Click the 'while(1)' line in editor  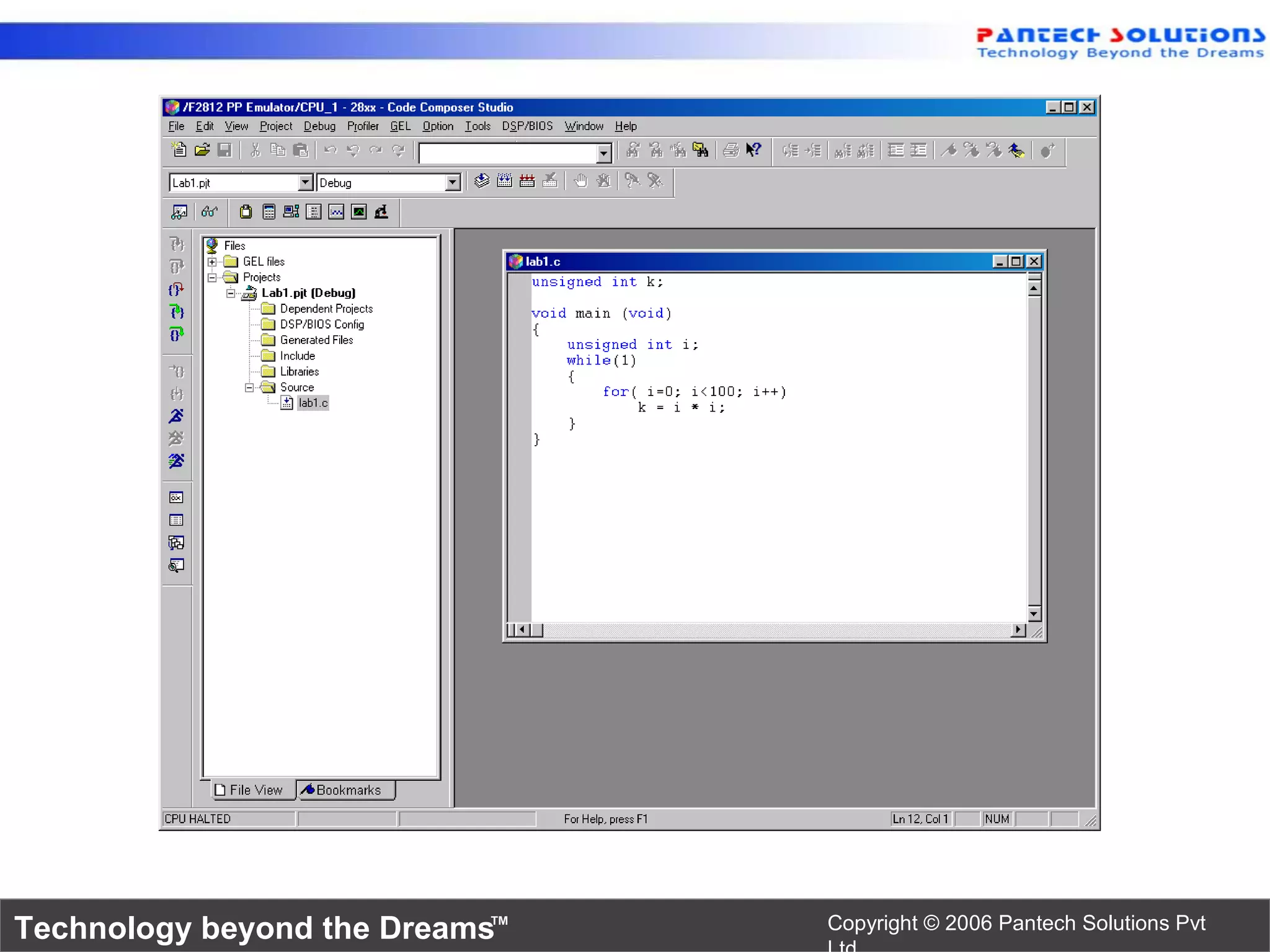[x=601, y=361]
